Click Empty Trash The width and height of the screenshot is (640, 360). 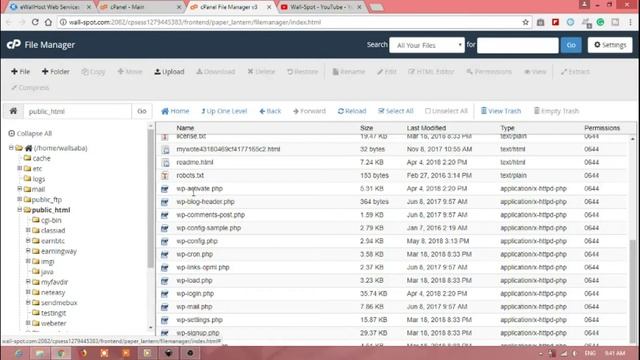click(556, 111)
